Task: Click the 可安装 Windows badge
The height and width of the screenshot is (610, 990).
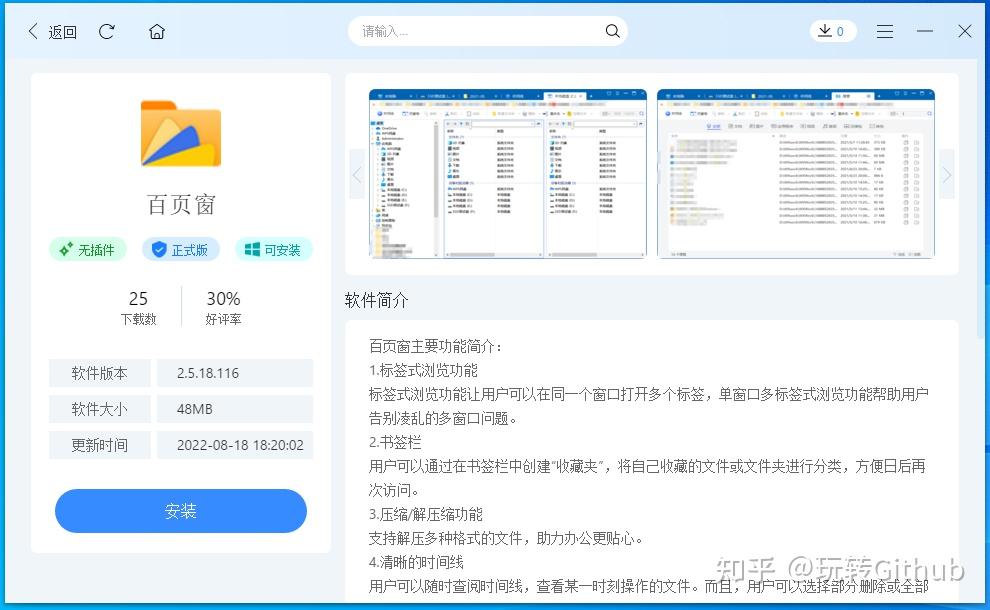Action: coord(273,249)
